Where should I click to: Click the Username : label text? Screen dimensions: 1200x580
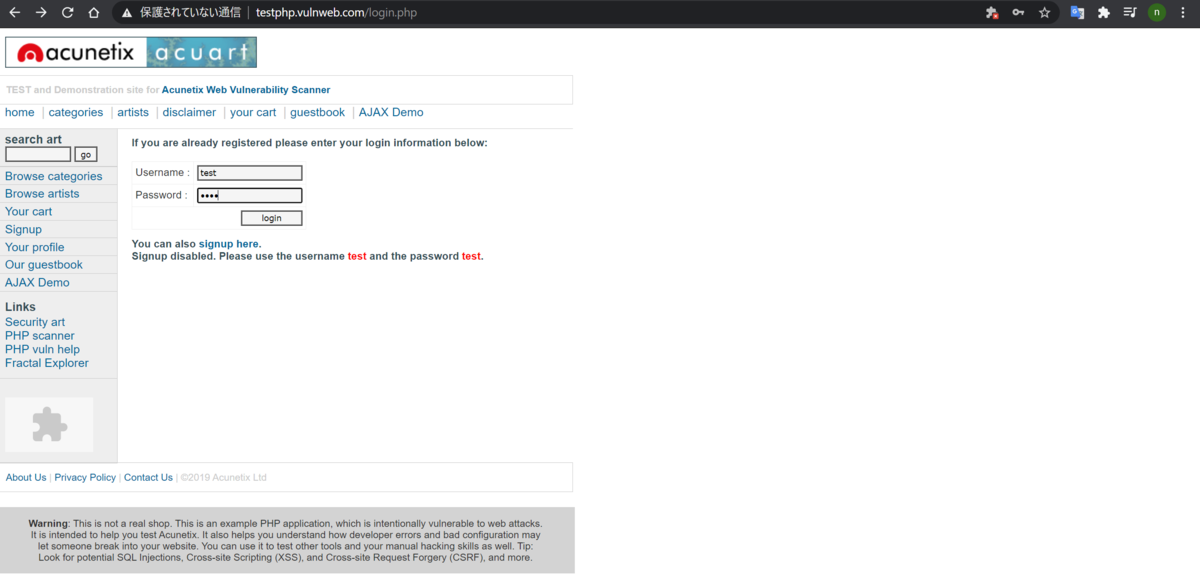162,173
